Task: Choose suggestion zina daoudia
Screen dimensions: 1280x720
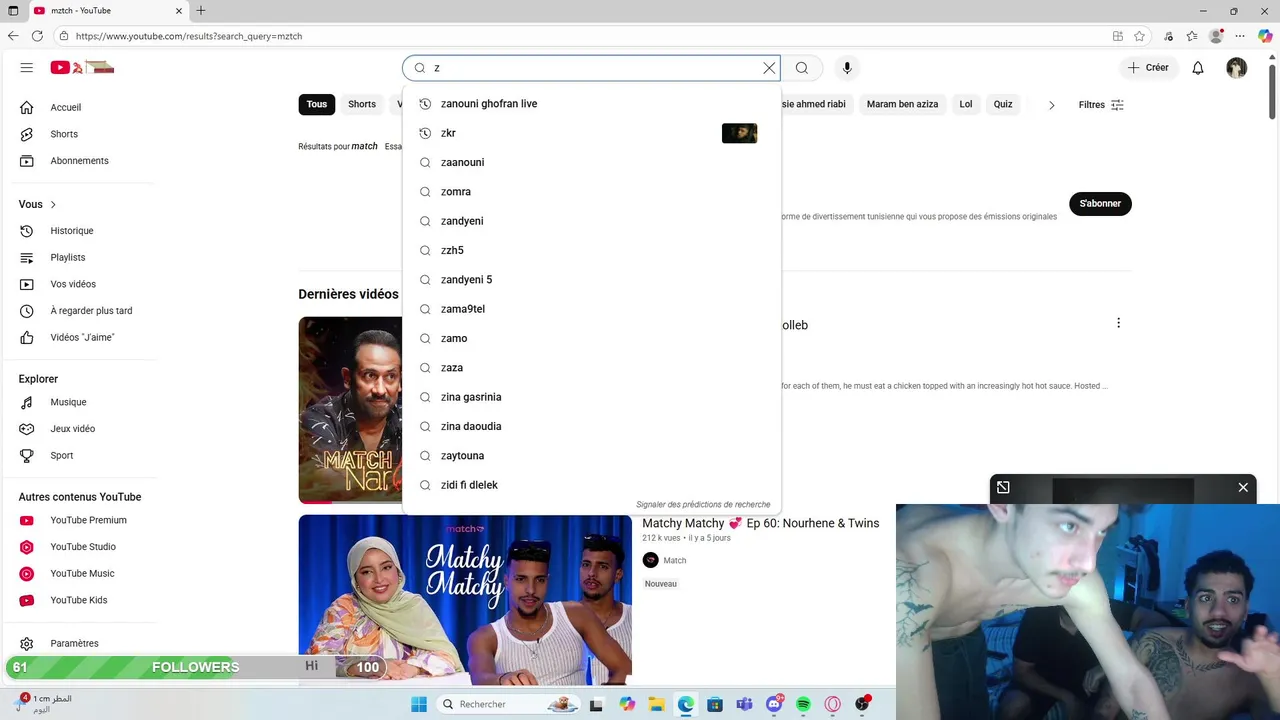Action: pyautogui.click(x=591, y=426)
